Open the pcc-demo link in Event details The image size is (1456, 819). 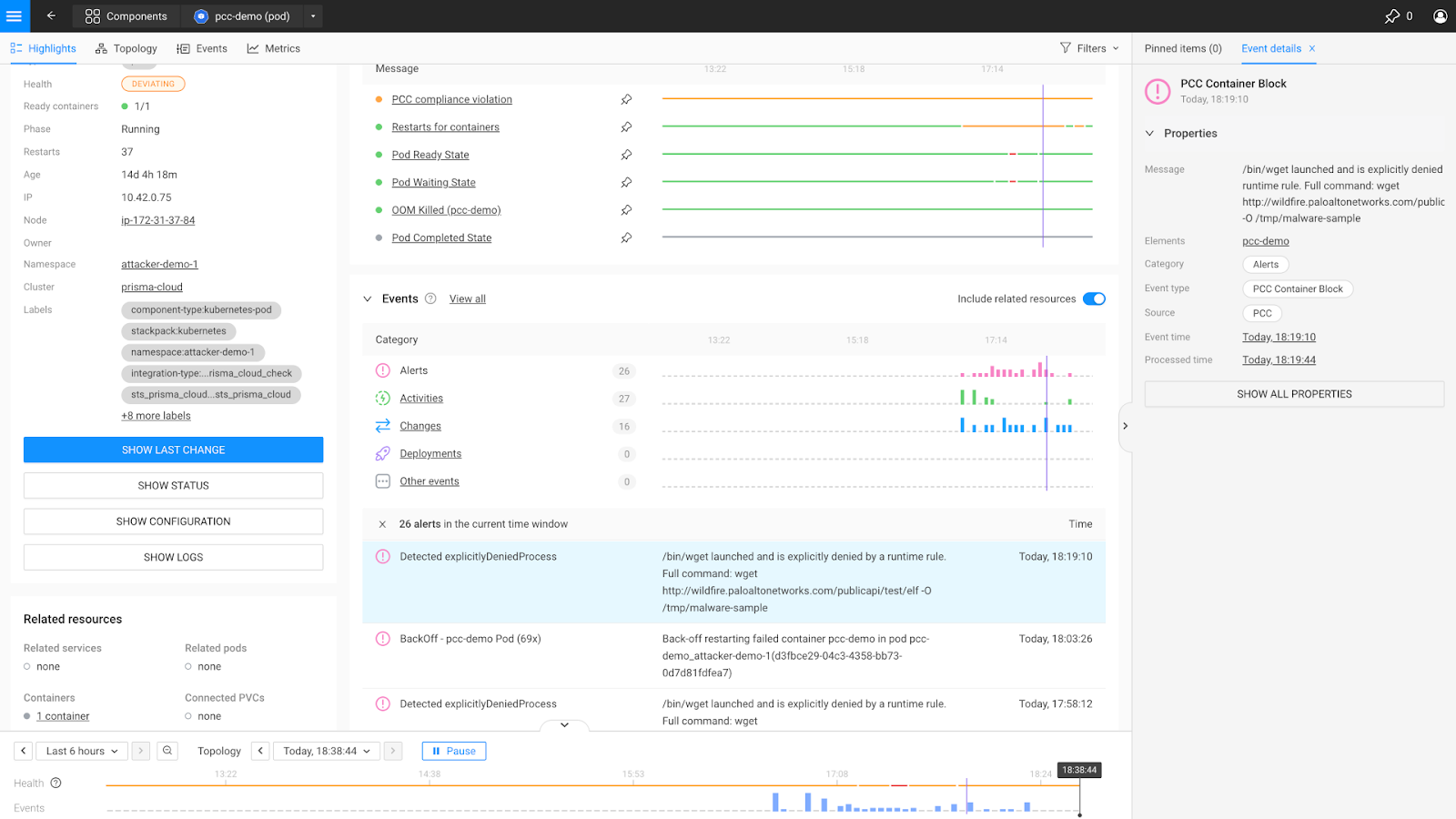(1264, 240)
